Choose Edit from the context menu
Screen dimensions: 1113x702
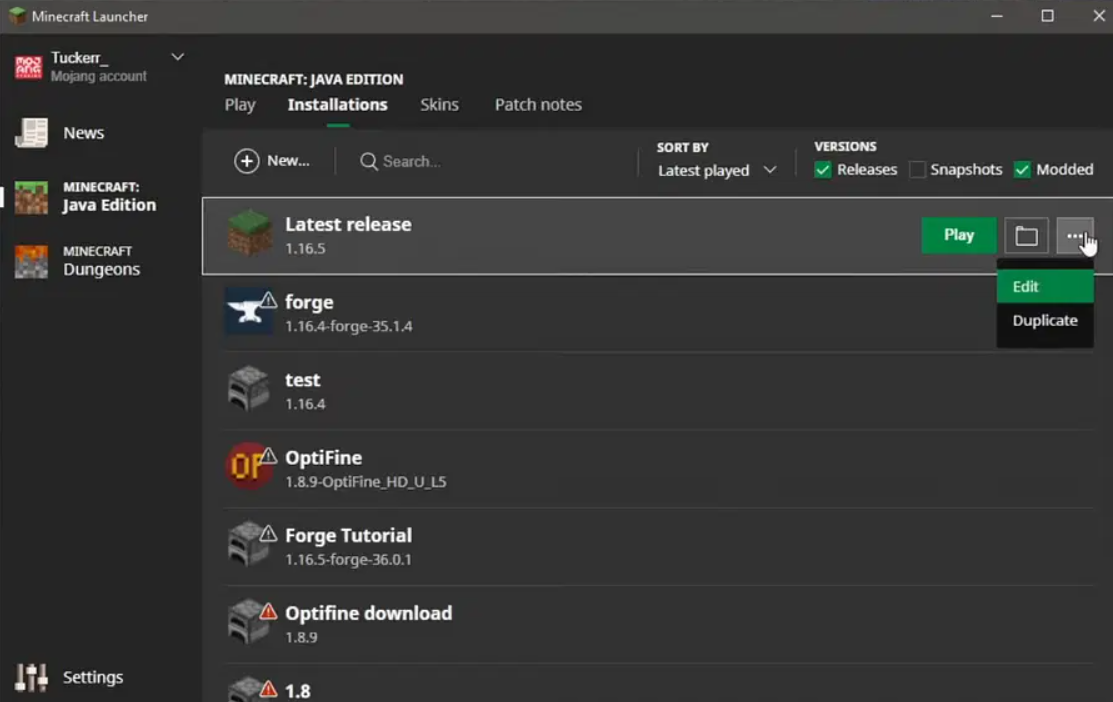1045,286
